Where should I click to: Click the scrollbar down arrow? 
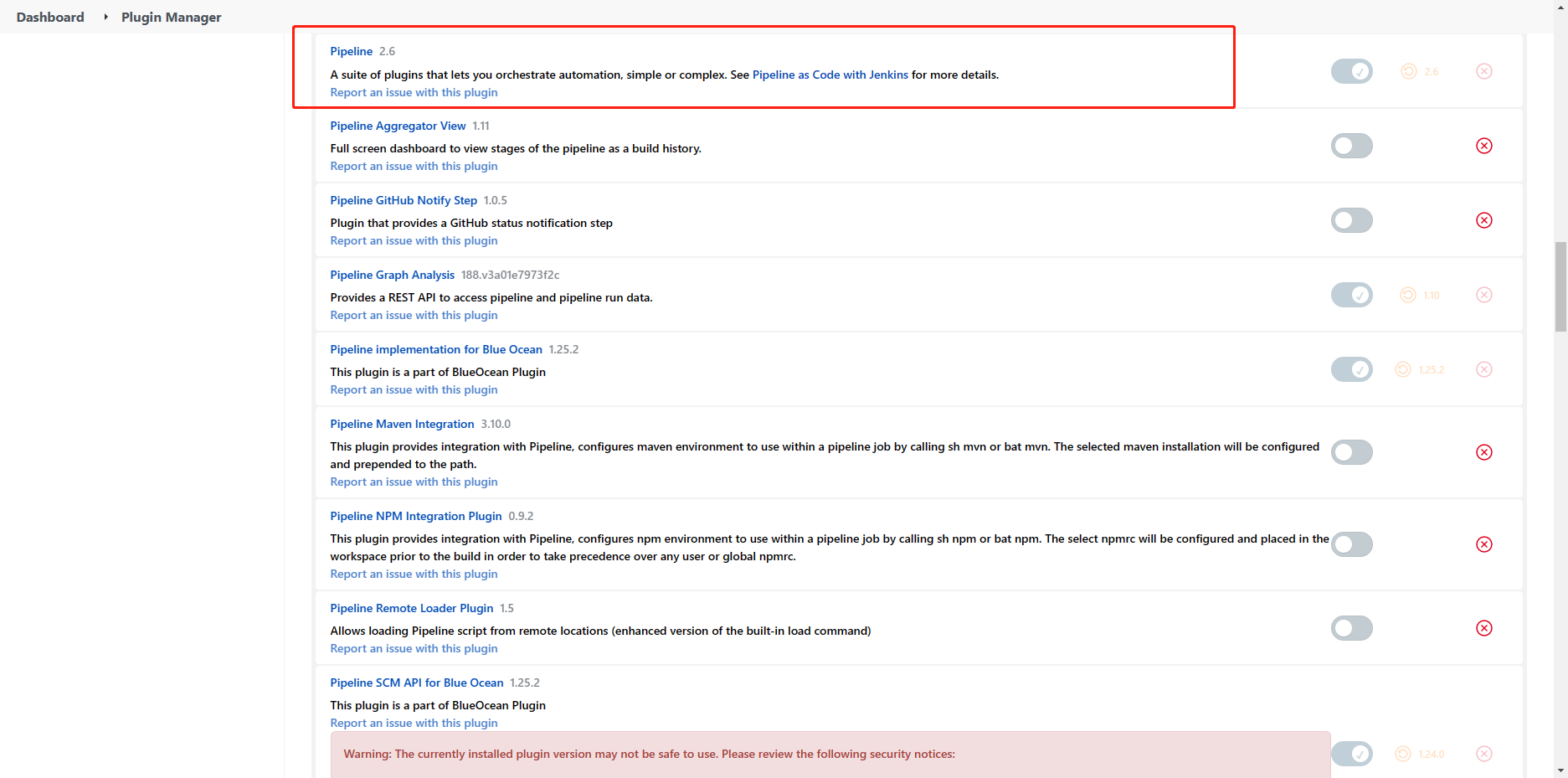click(x=1560, y=770)
